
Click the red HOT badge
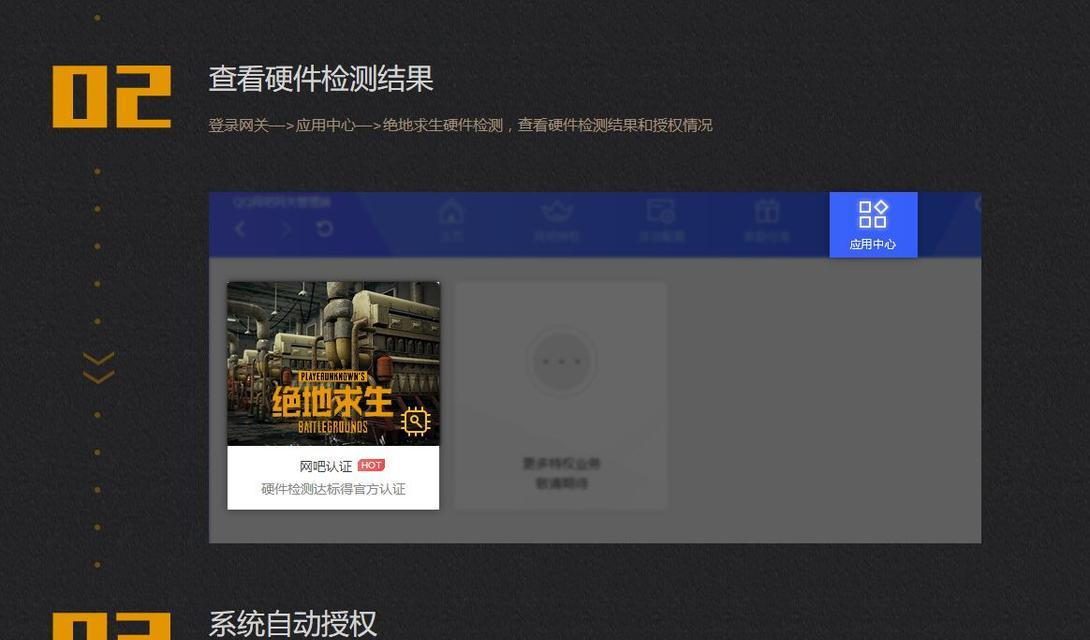coord(371,465)
